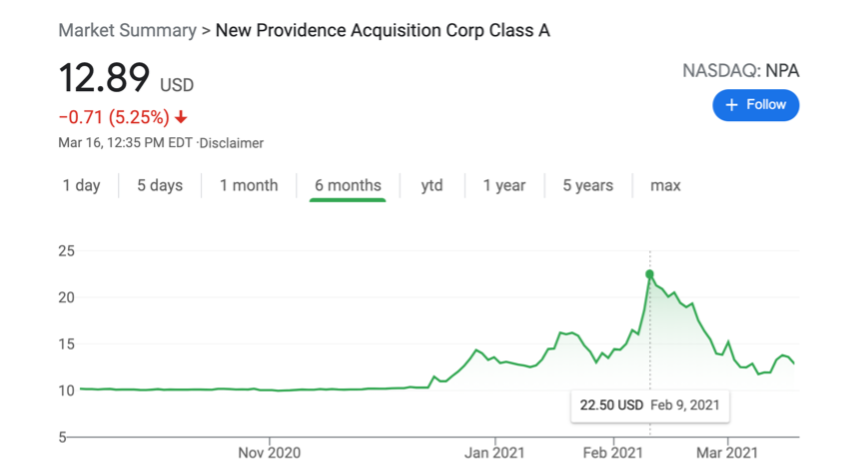Image resolution: width=852 pixels, height=476 pixels.
Task: Click the Mar 2021 axis label
Action: pos(727,453)
